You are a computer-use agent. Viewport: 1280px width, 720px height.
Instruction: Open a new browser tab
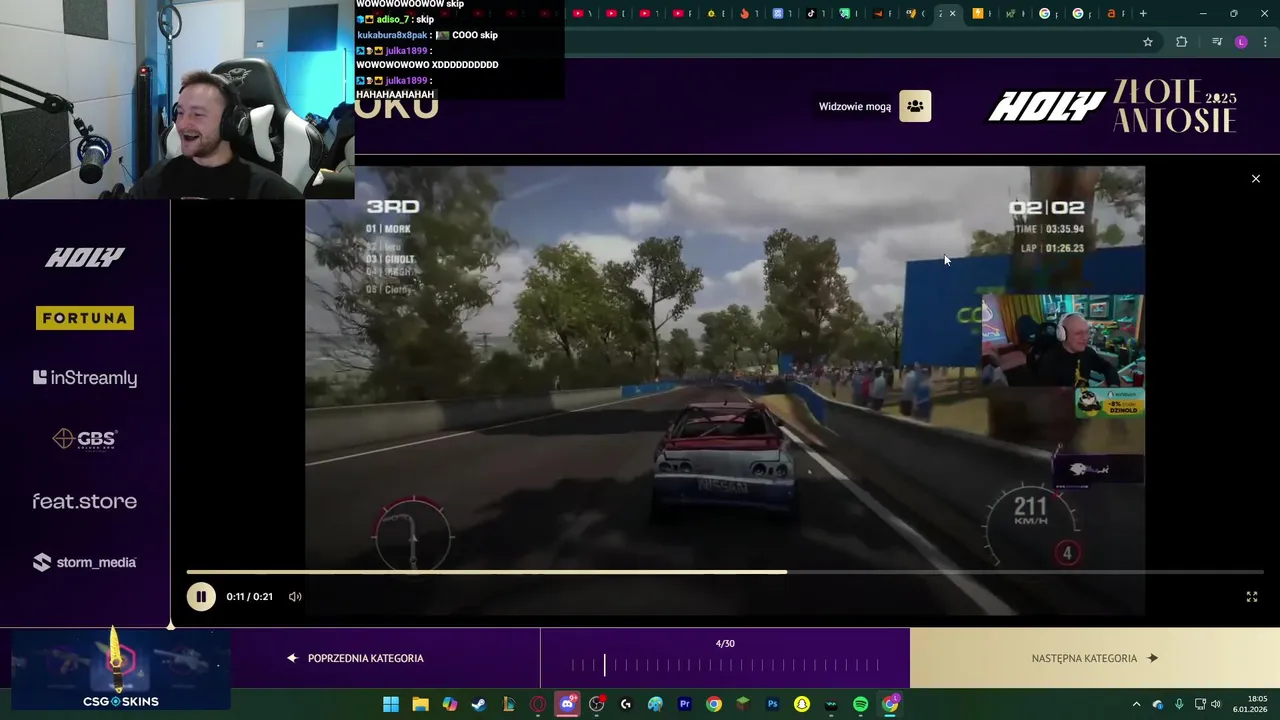(1143, 13)
